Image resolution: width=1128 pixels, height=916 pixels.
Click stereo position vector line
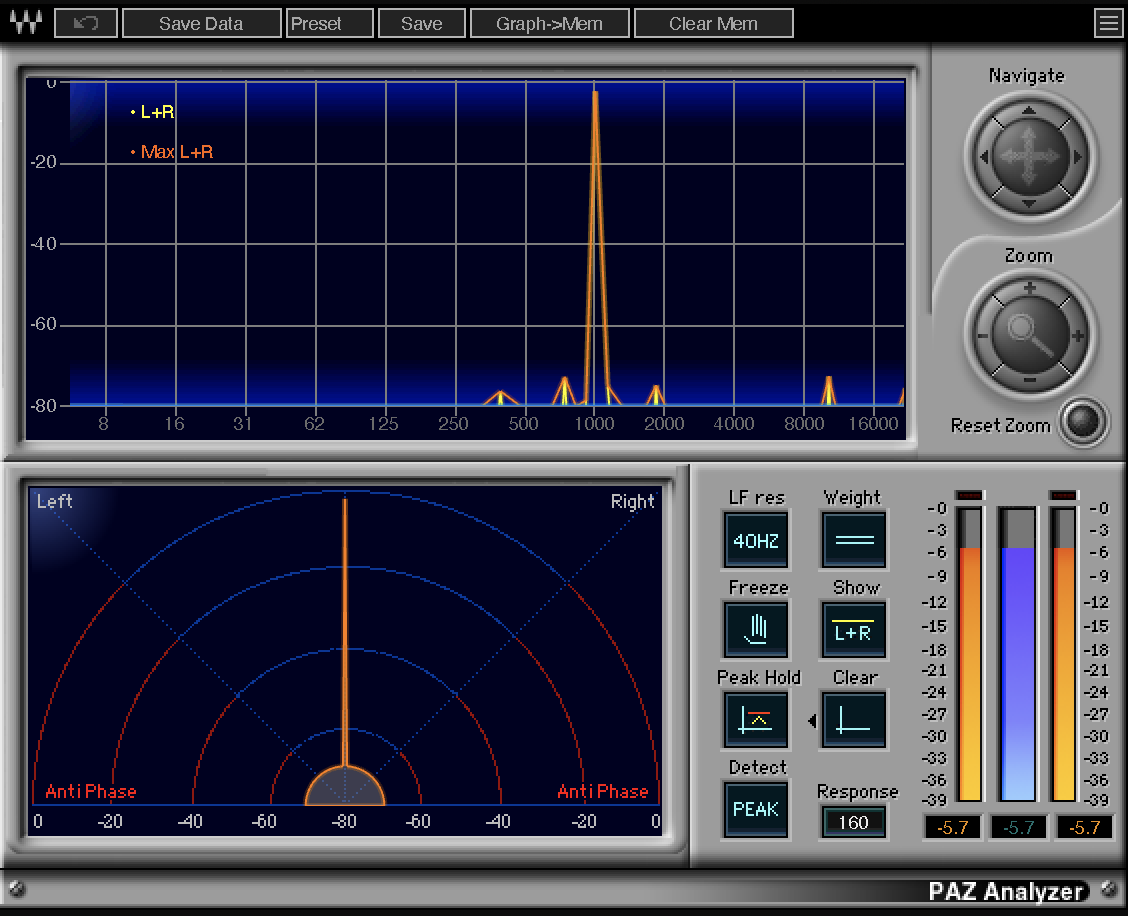click(x=345, y=632)
